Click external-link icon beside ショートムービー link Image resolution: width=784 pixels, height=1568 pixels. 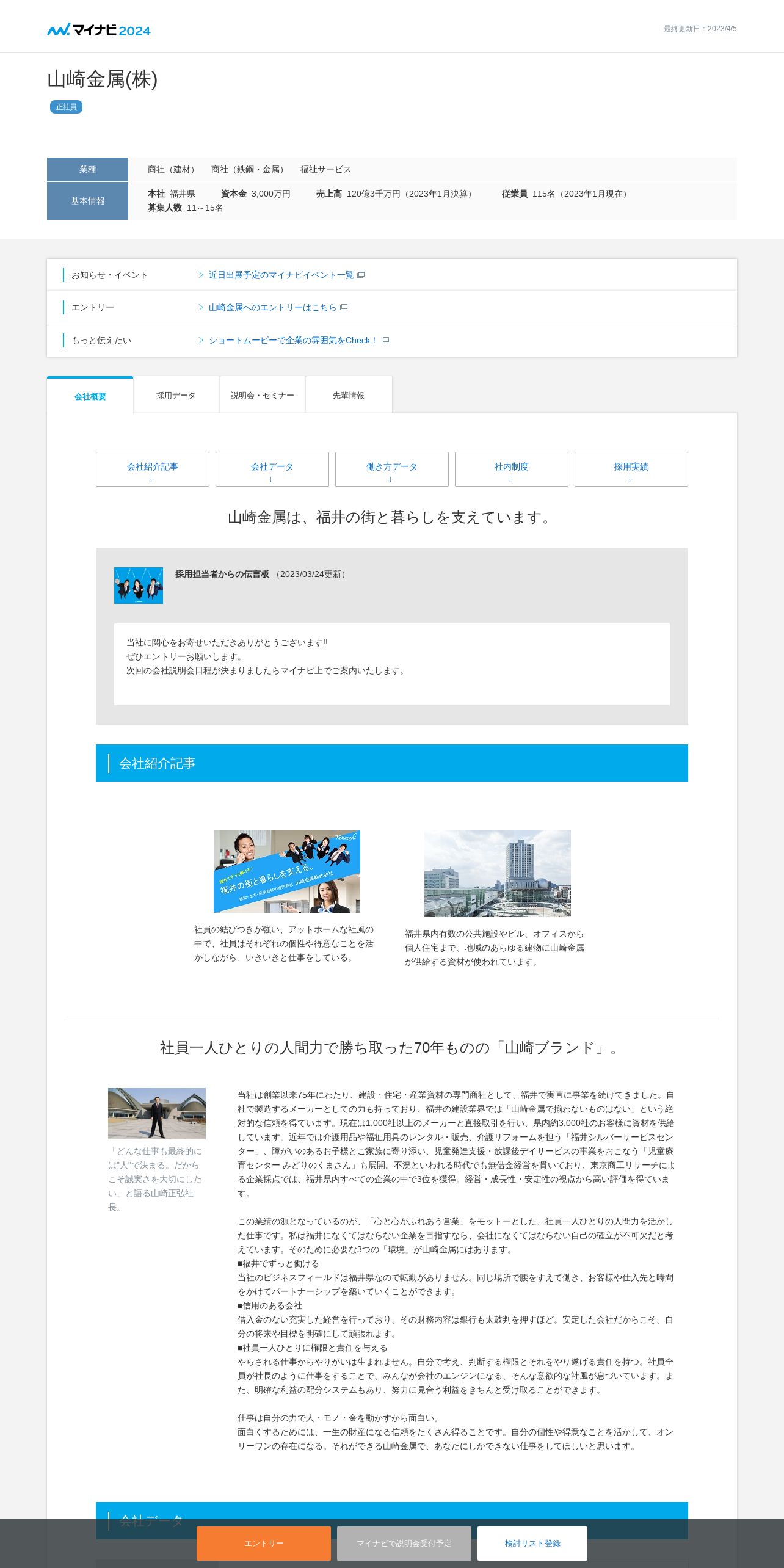(385, 340)
